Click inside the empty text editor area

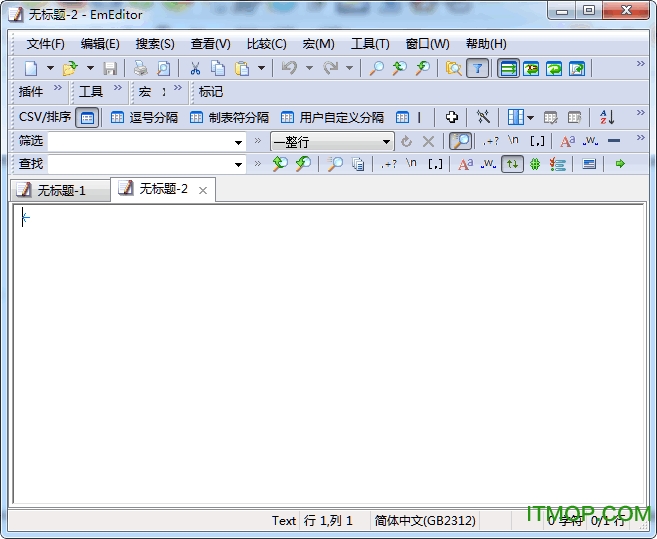(329, 352)
